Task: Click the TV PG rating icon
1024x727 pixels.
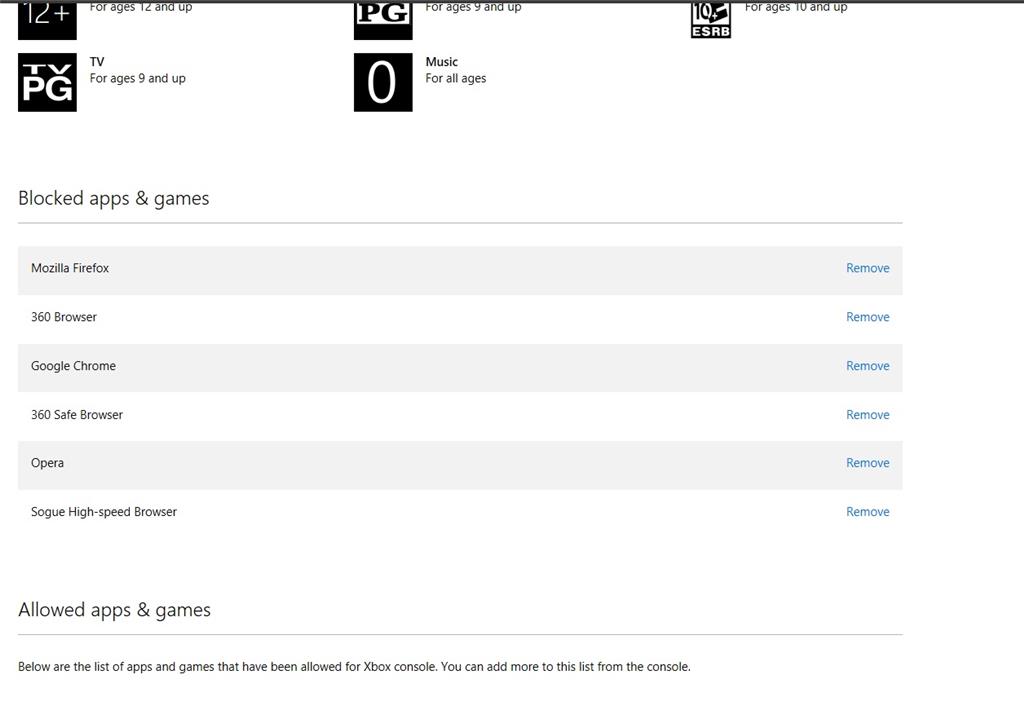Action: pos(47,82)
